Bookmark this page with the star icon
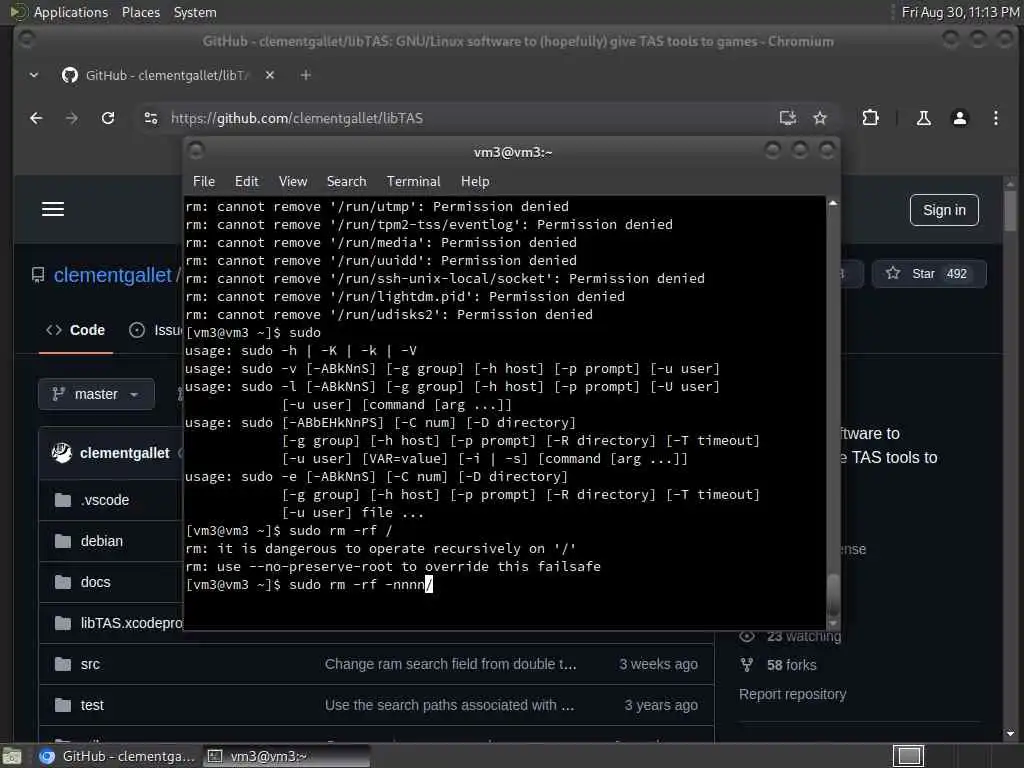The image size is (1024, 768). coord(820,118)
